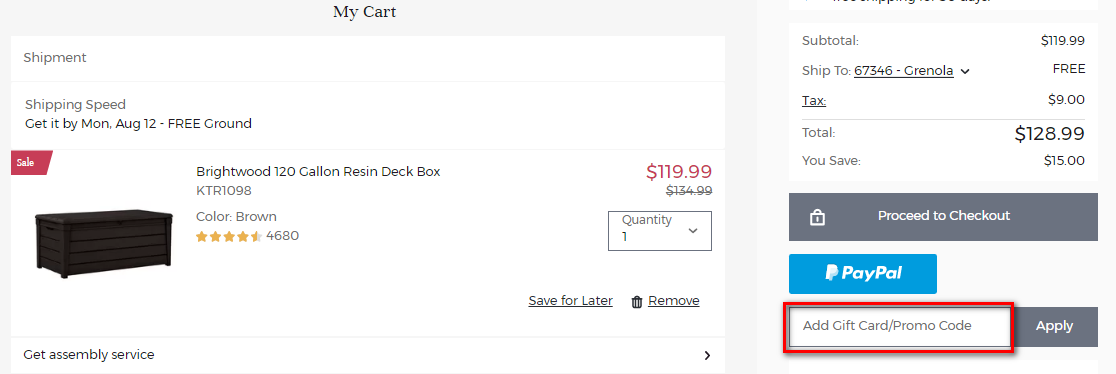Click the Get assembly service row
Viewport: 1116px width, 374px height.
(x=368, y=355)
